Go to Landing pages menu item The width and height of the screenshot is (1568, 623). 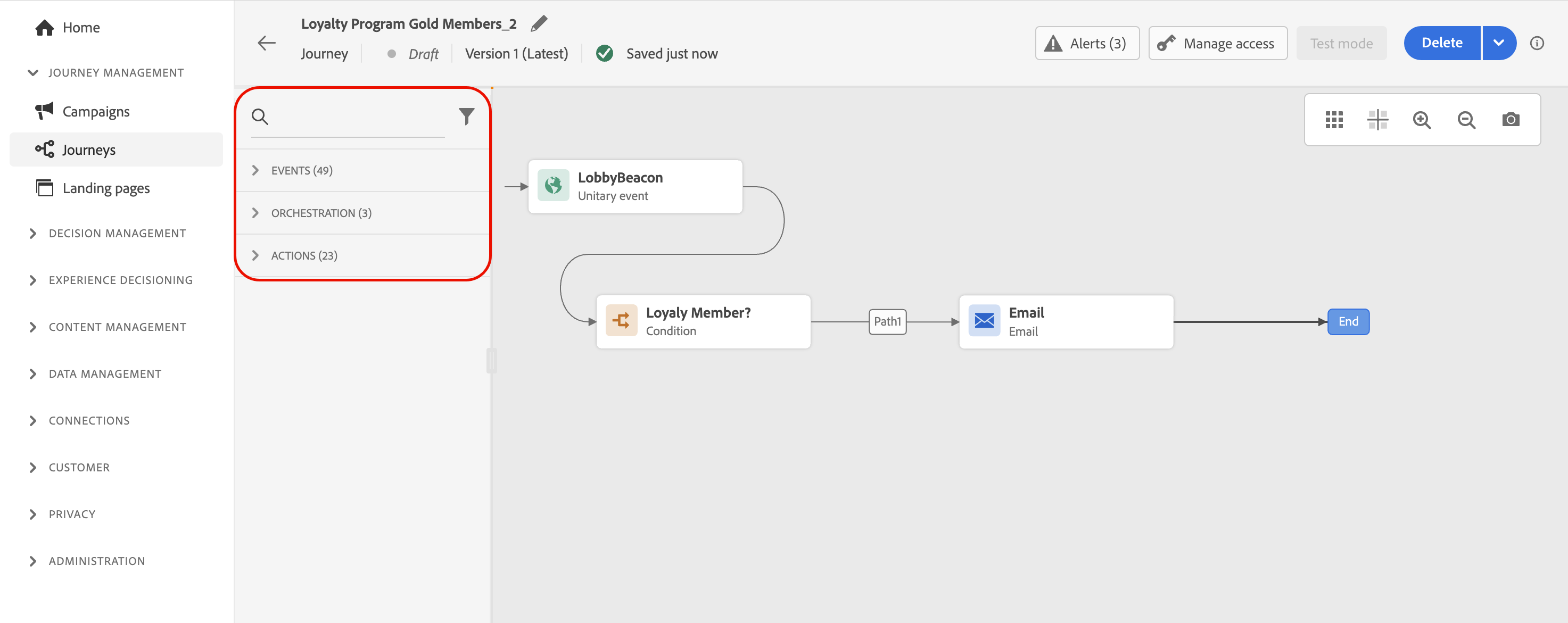(106, 188)
